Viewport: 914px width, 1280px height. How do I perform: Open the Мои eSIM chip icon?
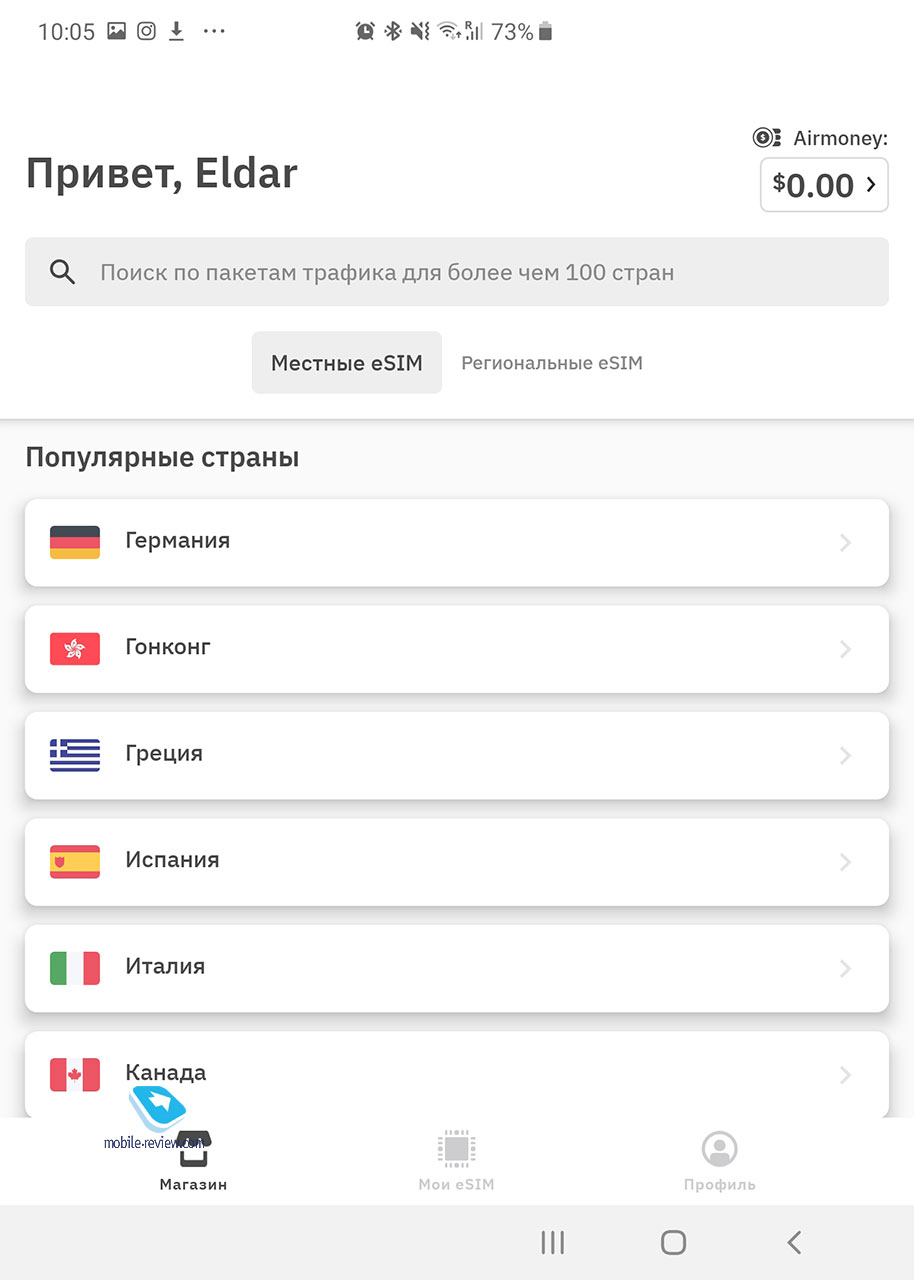pos(456,1149)
